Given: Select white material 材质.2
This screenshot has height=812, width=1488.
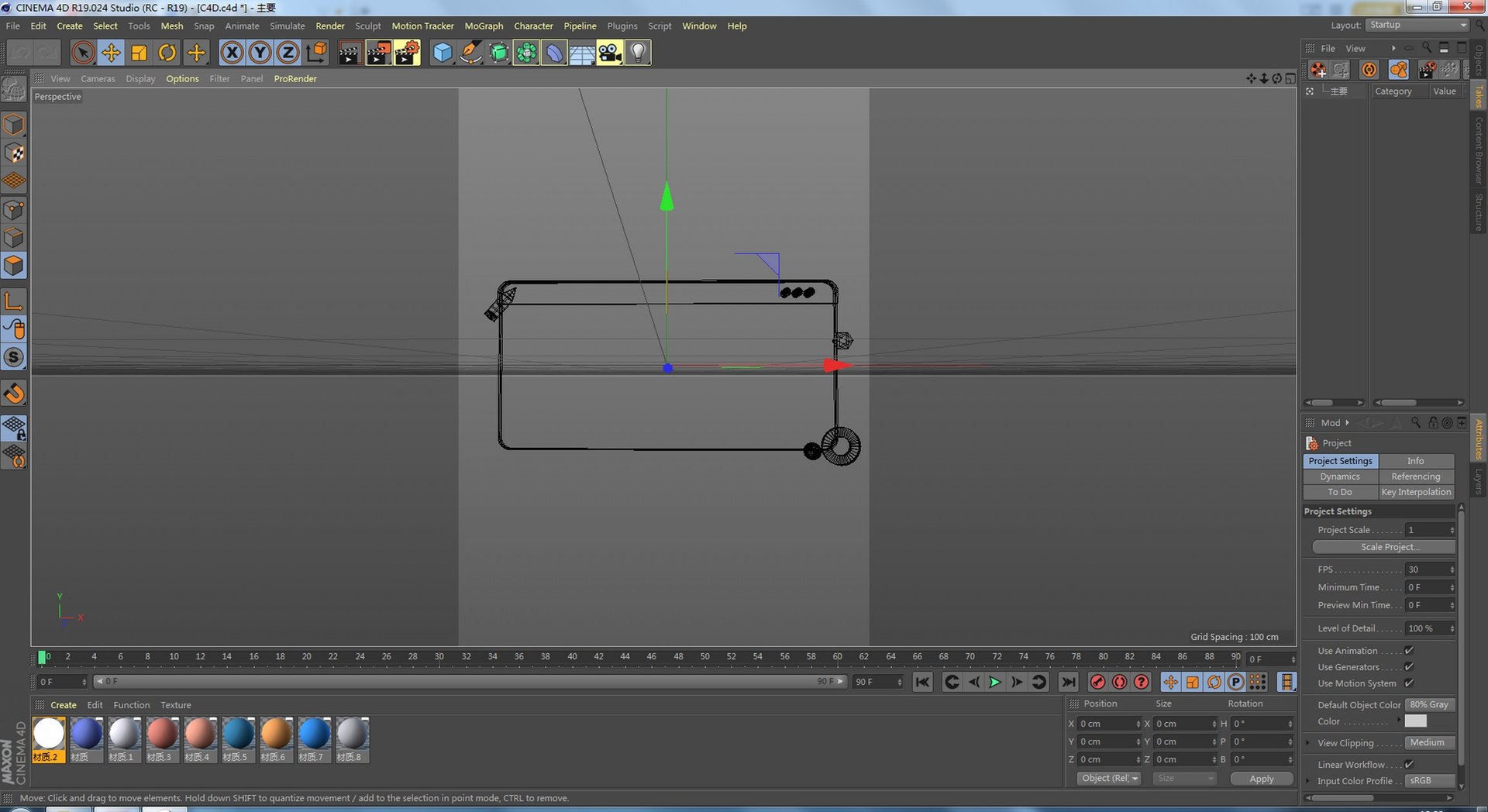Looking at the screenshot, I should [x=49, y=740].
